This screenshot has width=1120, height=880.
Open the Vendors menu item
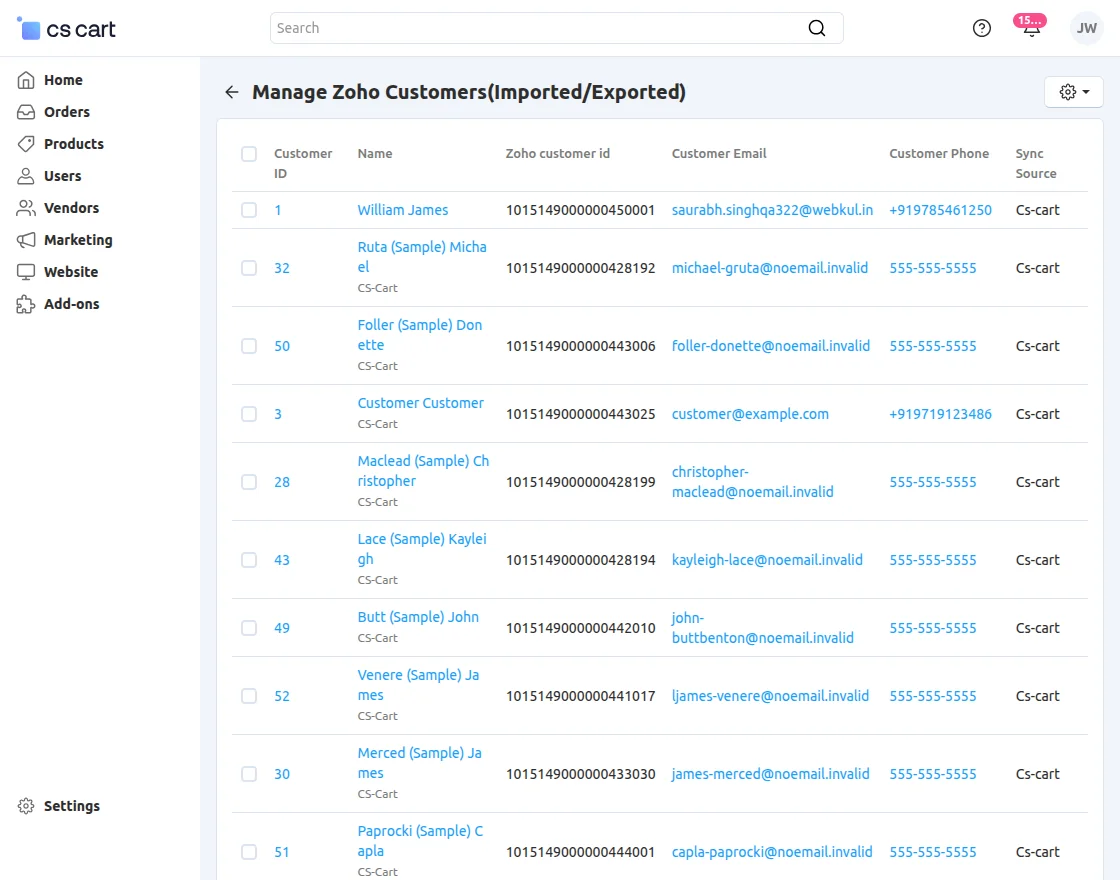71,208
